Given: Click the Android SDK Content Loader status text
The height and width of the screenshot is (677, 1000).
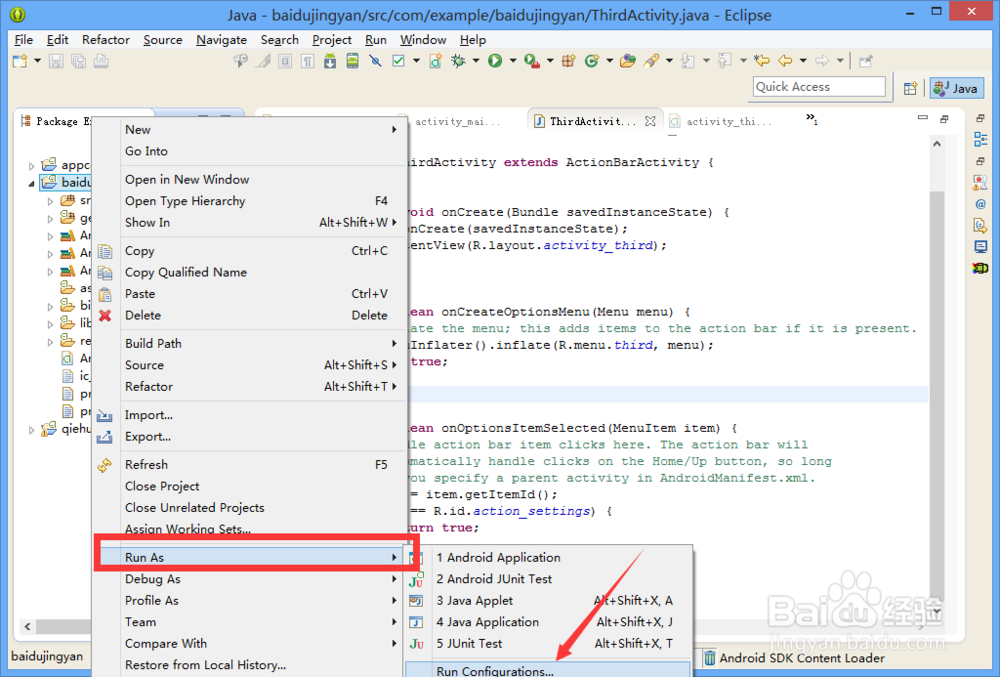Looking at the screenshot, I should [802, 658].
